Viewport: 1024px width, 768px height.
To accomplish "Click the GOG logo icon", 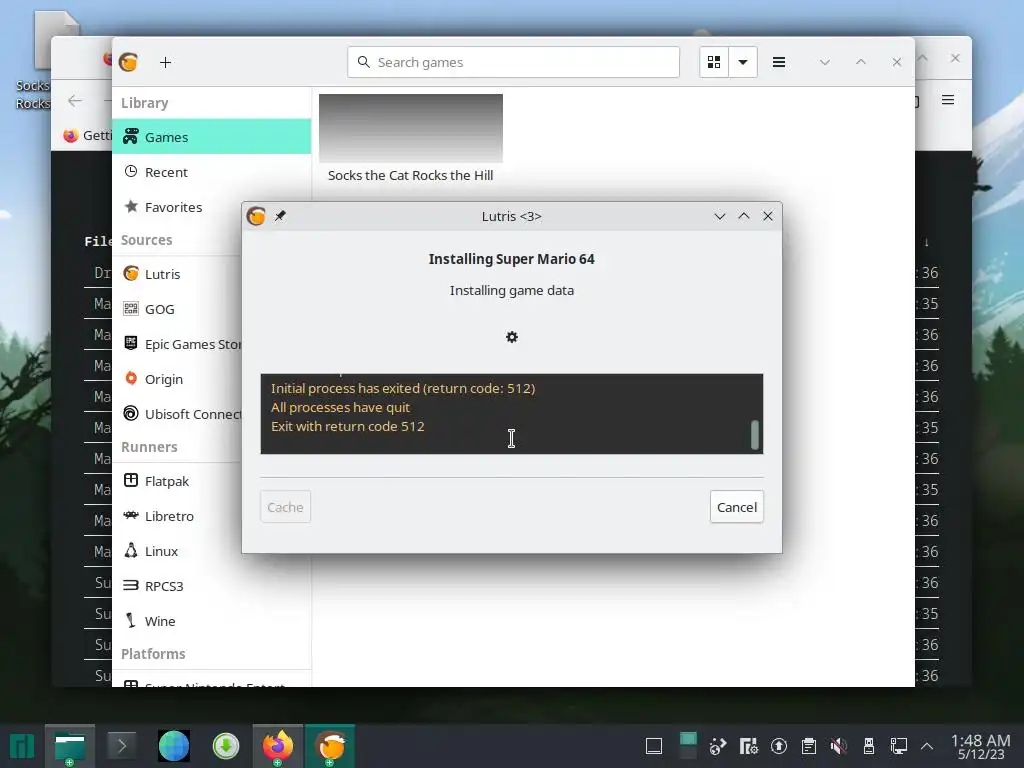I will coord(131,308).
